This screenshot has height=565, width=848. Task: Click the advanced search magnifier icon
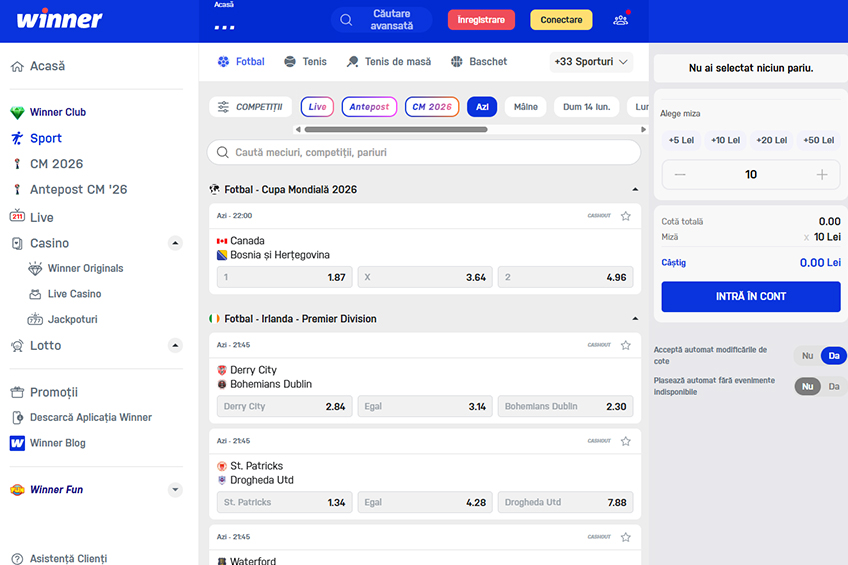346,20
